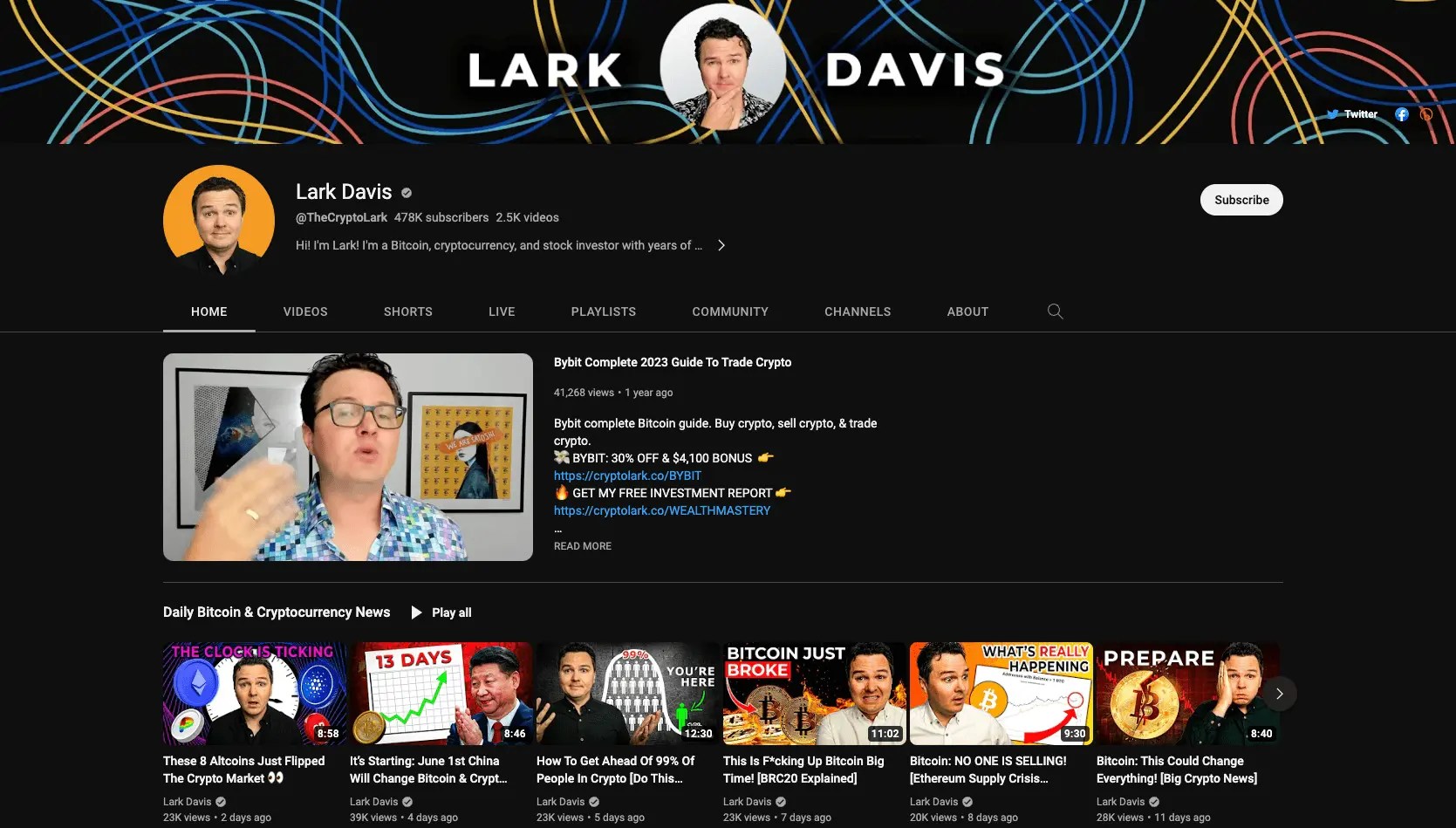Click the Play all icon for Daily Bitcoin news
The height and width of the screenshot is (828, 1456).
point(416,612)
